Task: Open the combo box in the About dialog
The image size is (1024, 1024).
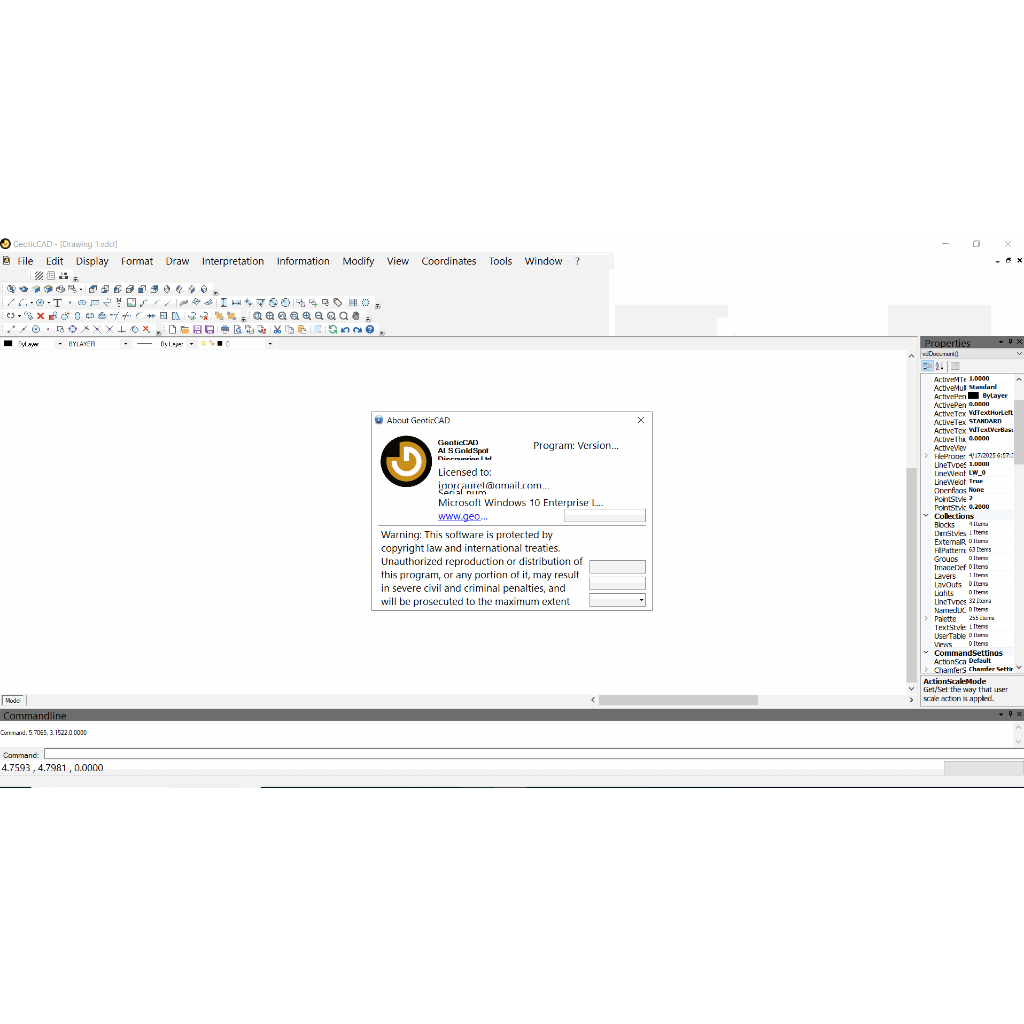Action: coord(617,600)
